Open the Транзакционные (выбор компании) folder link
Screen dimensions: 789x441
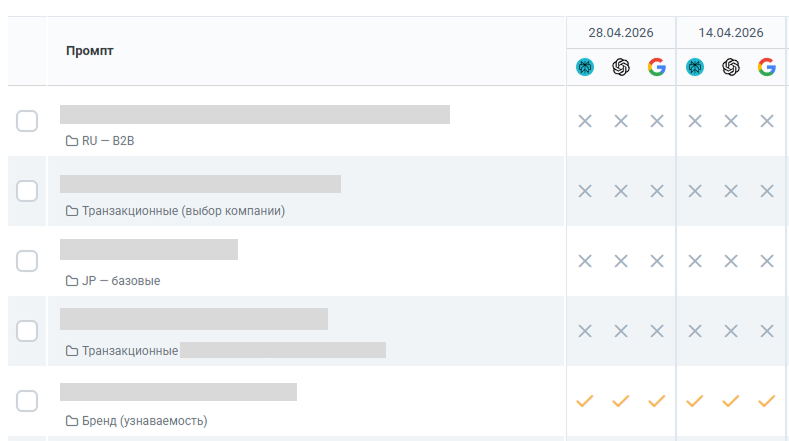pos(184,211)
